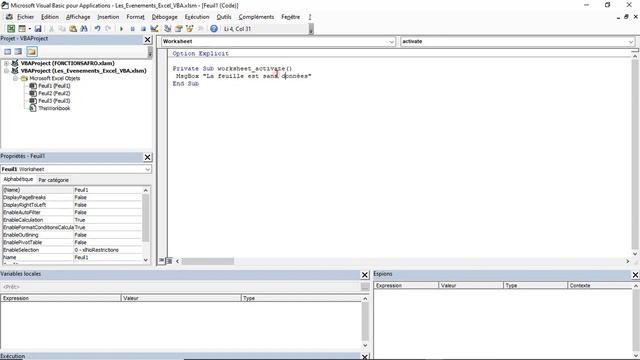Save the workbook with the floppy disk icon
Image resolution: width=640 pixels, height=360 pixels.
click(38, 29)
